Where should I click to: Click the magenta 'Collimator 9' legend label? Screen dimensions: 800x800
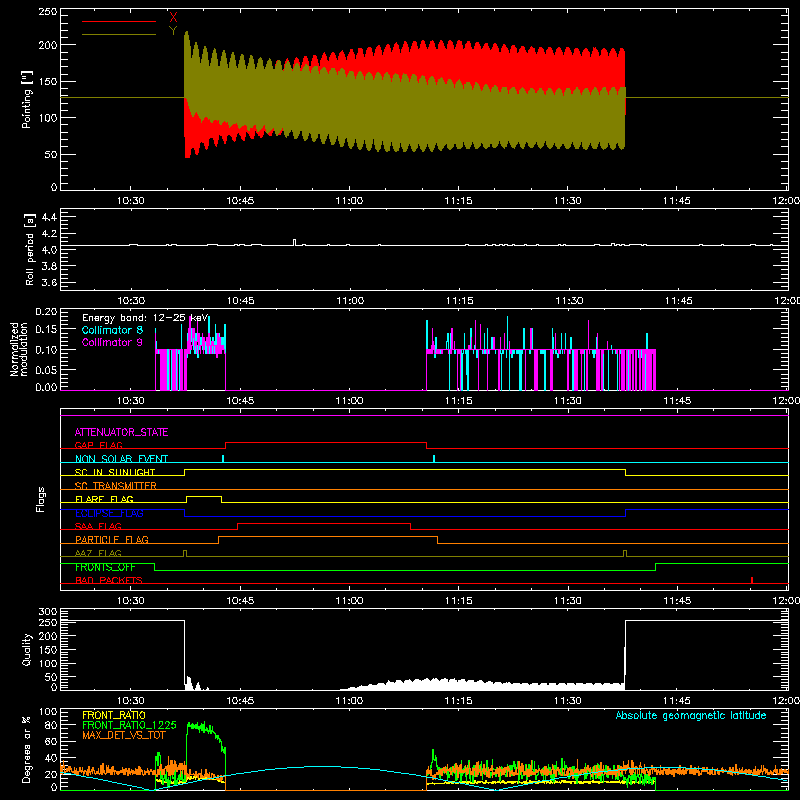coord(112,342)
